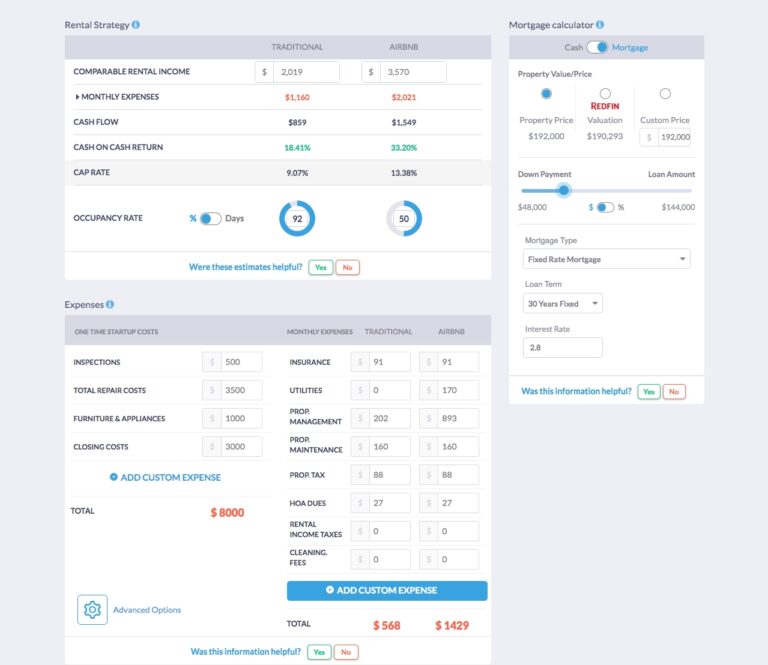
Task: Click the Expenses section info icon
Action: [x=110, y=304]
